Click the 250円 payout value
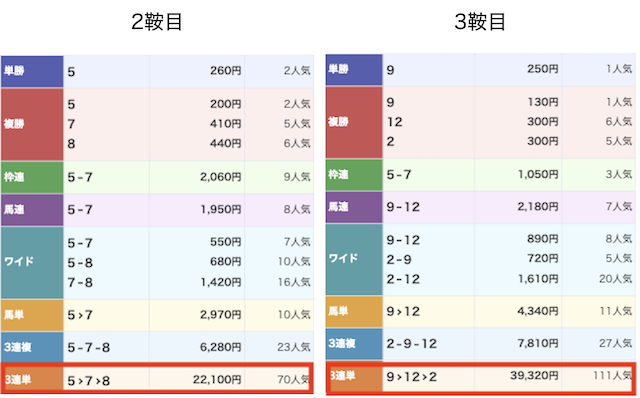Viewport: 640px width, 398px height. point(542,69)
